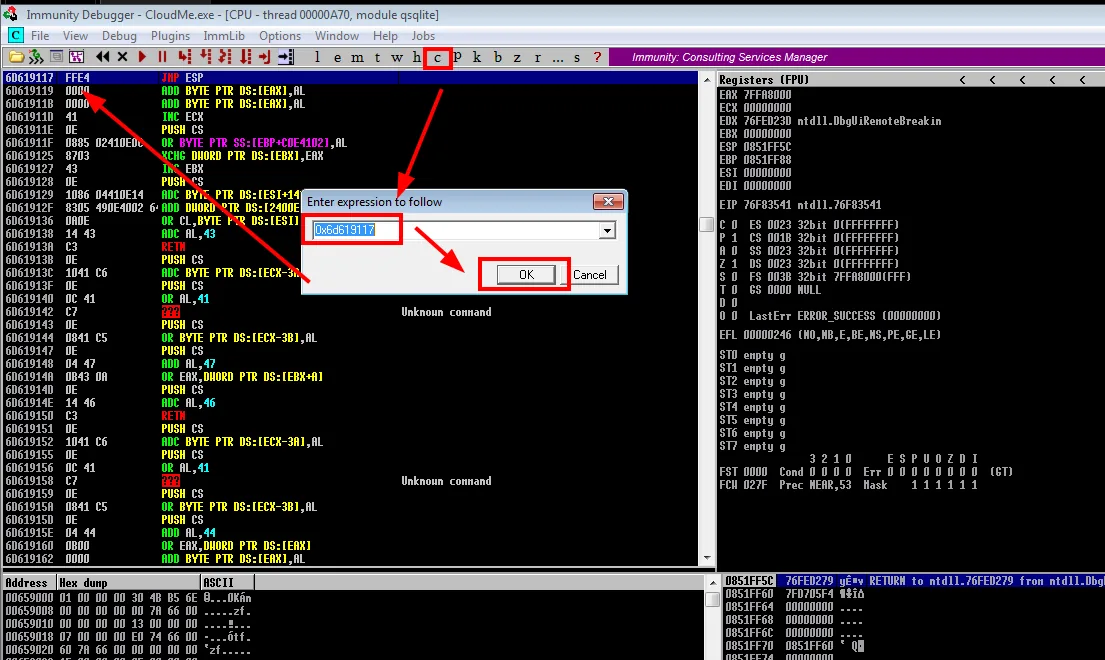Click the open file folder toolbar icon
The image size is (1105, 660).
16,57
